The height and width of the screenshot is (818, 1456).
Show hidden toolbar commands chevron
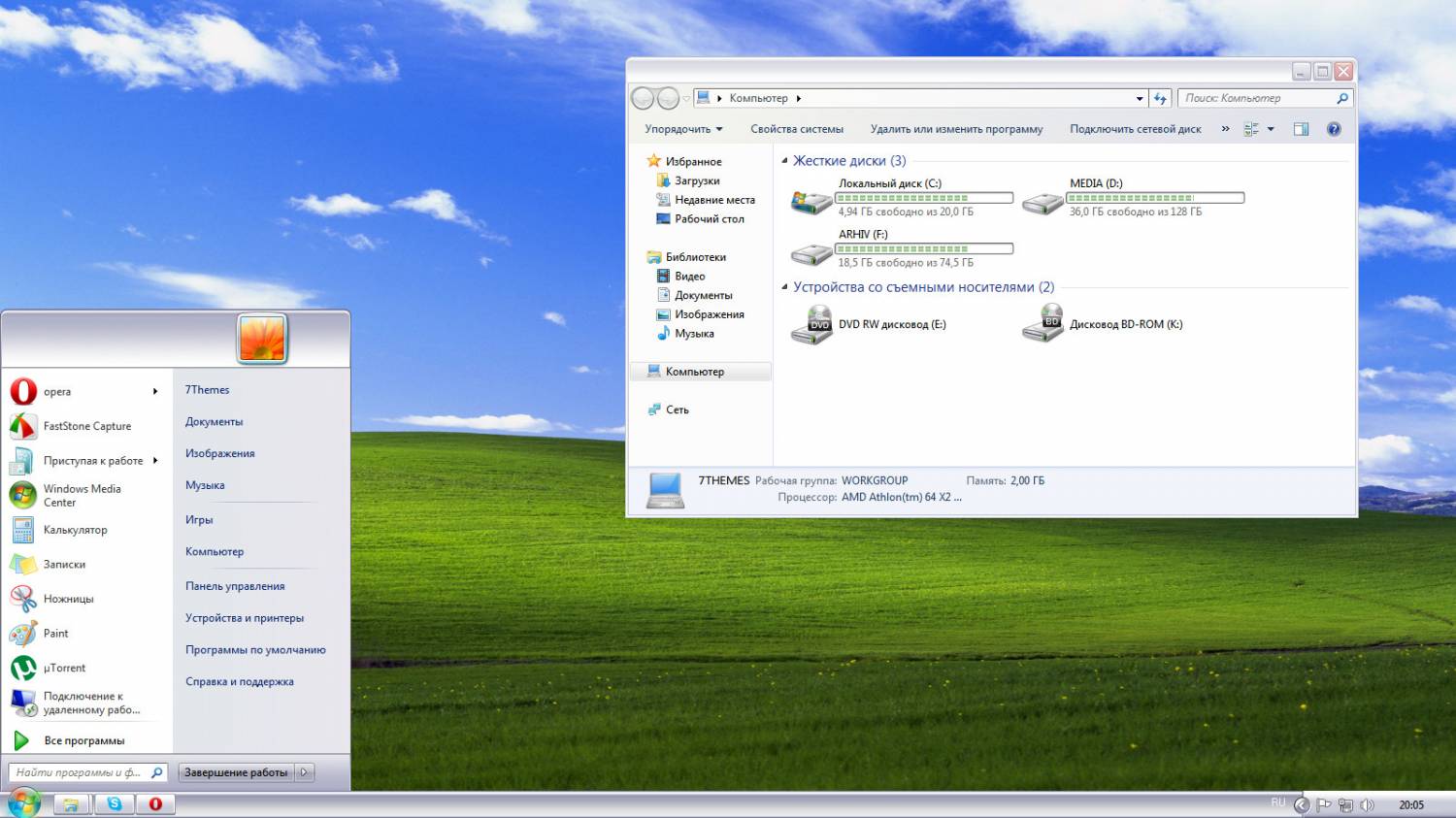click(1225, 128)
